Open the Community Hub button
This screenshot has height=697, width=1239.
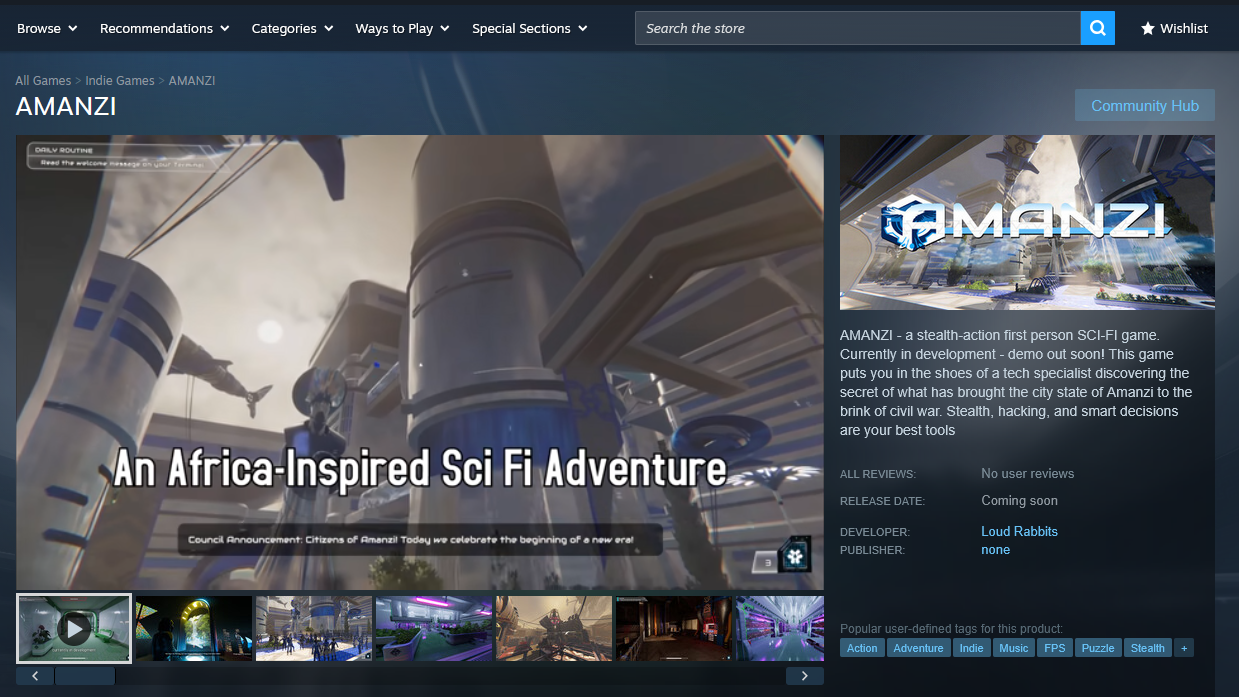click(1145, 105)
